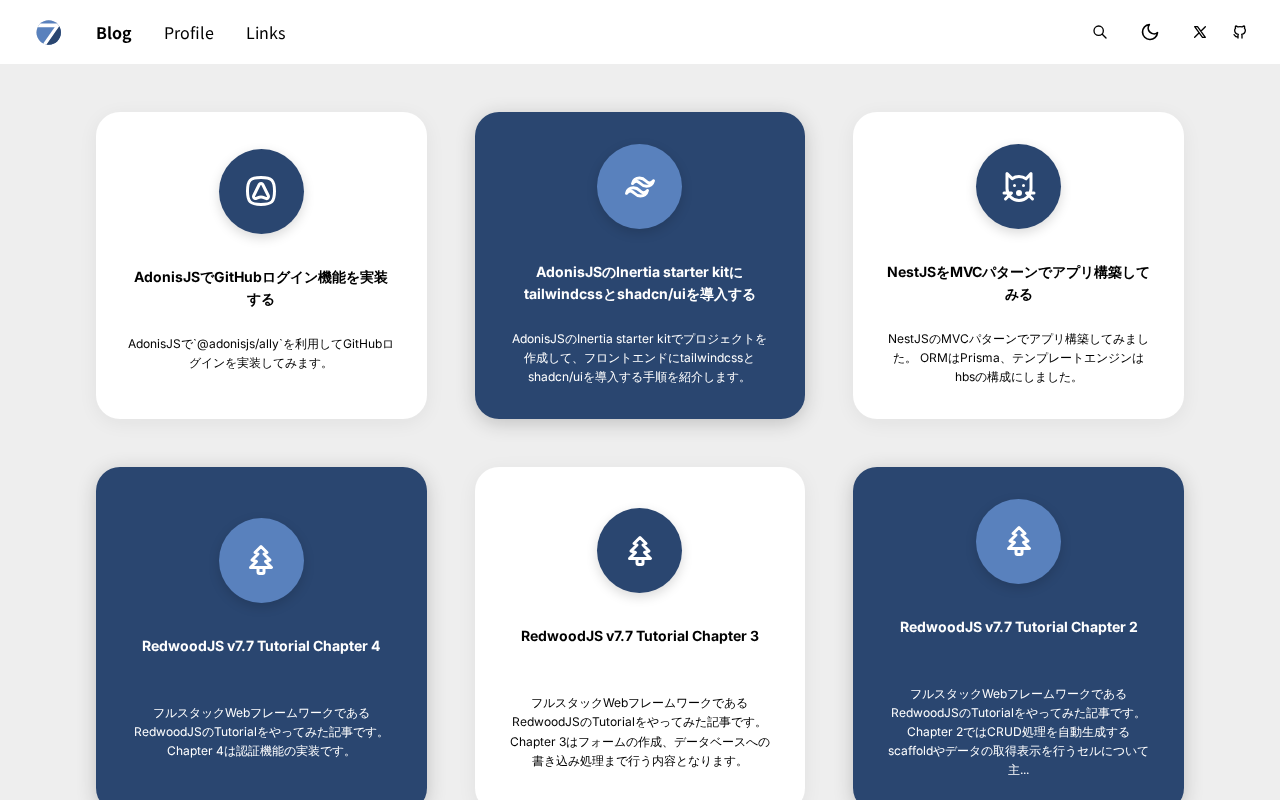Viewport: 1280px width, 800px height.
Task: Toggle dark mode with the moon icon
Action: tap(1150, 32)
